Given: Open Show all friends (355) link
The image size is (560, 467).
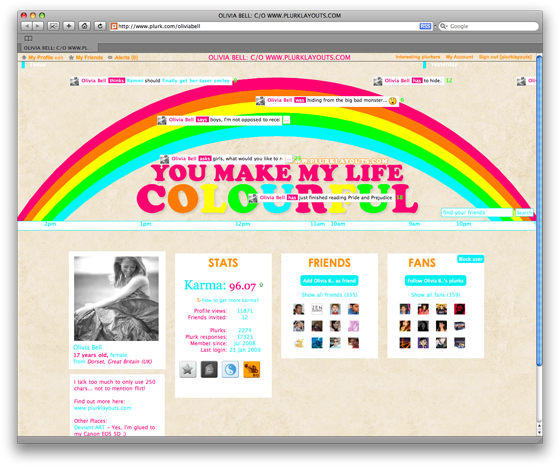Looking at the screenshot, I should (329, 295).
